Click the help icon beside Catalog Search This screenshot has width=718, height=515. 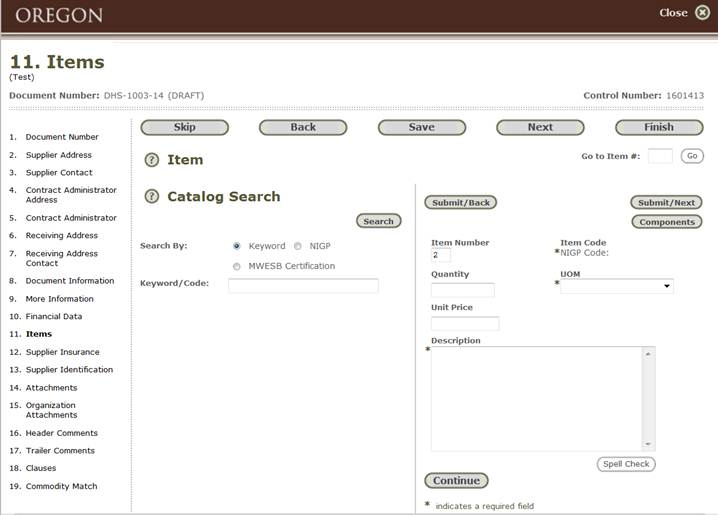click(152, 197)
